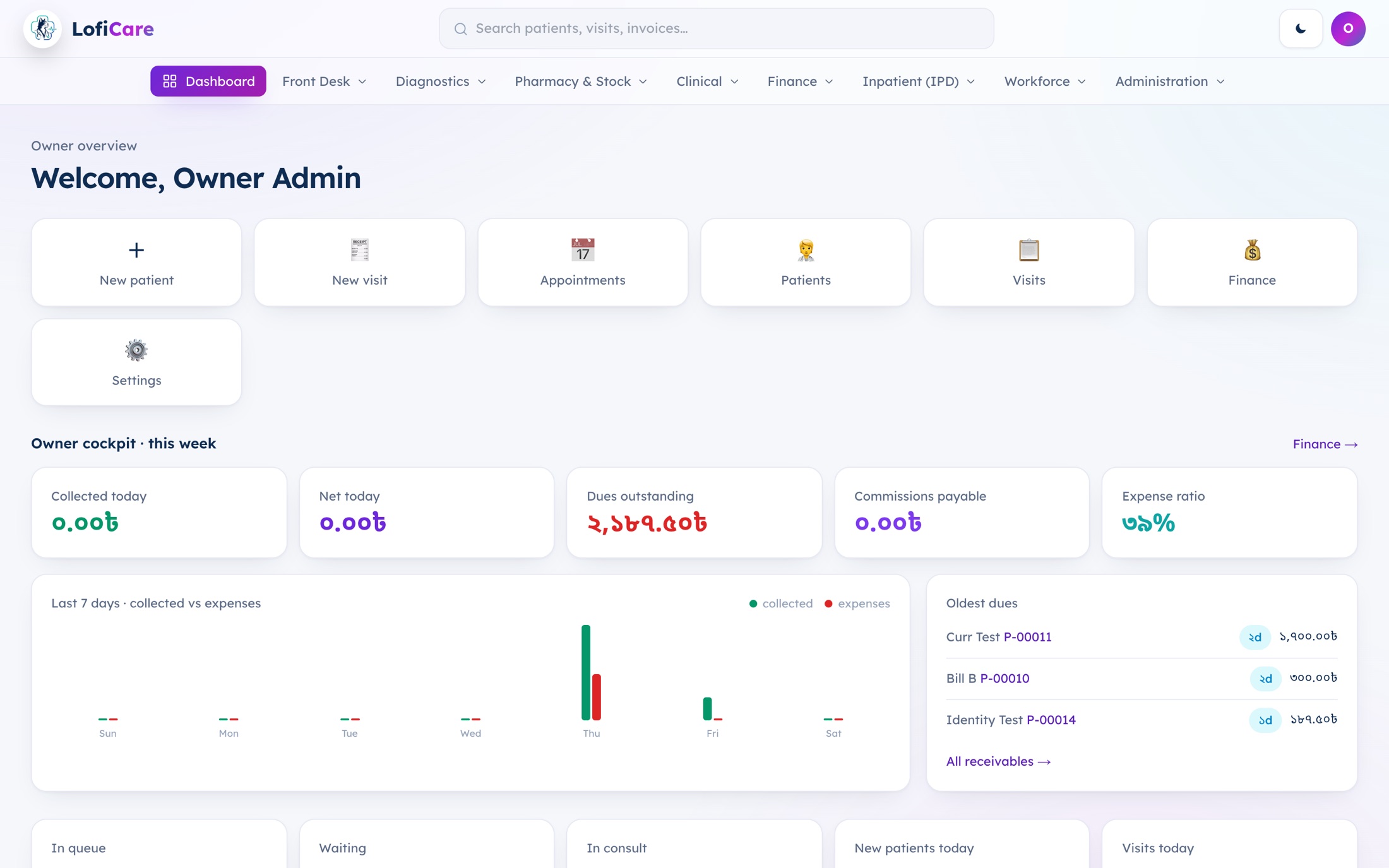Click the LofiCare logo icon

point(42,28)
